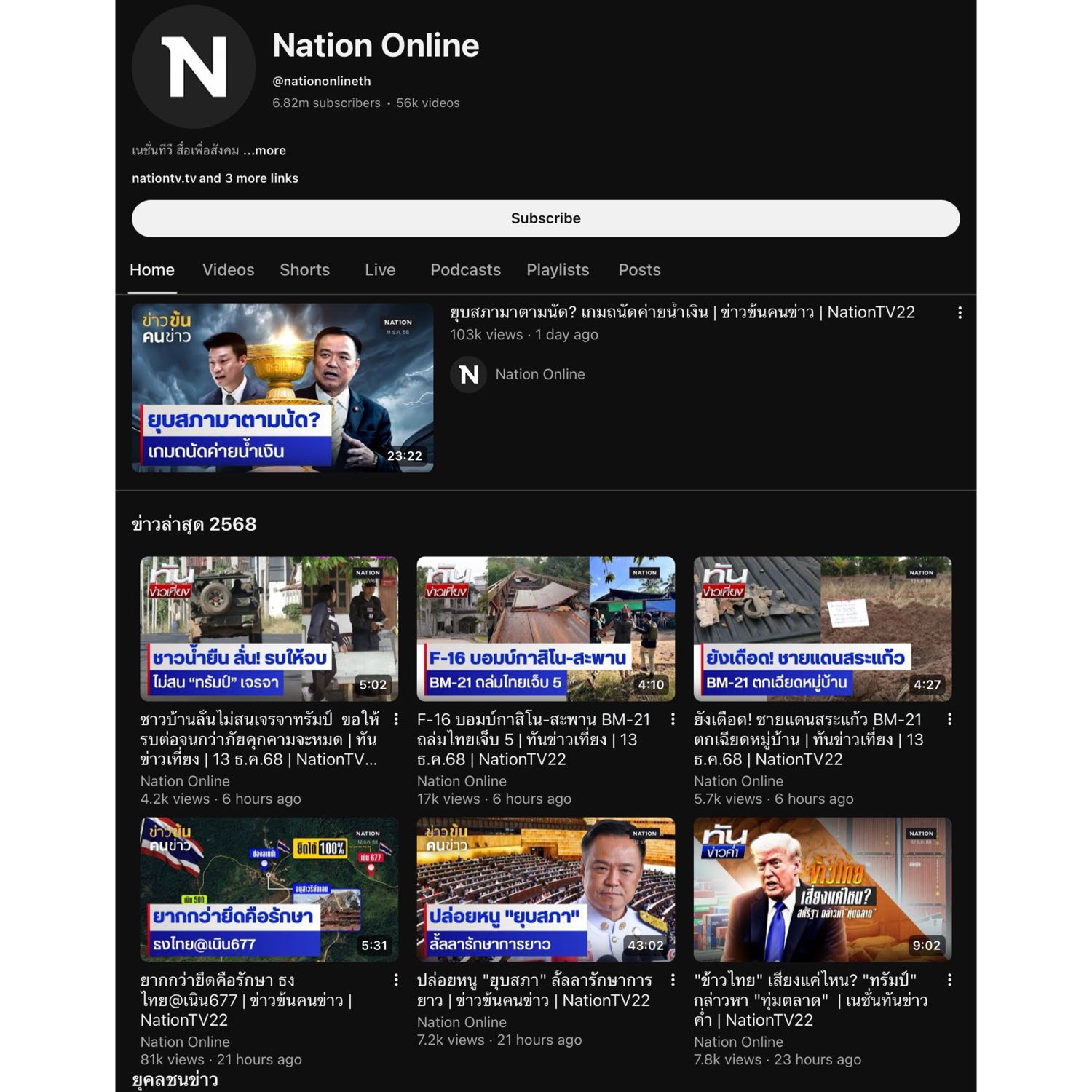
Task: Click 7.2k views · 21 hours ago text
Action: click(x=499, y=1040)
